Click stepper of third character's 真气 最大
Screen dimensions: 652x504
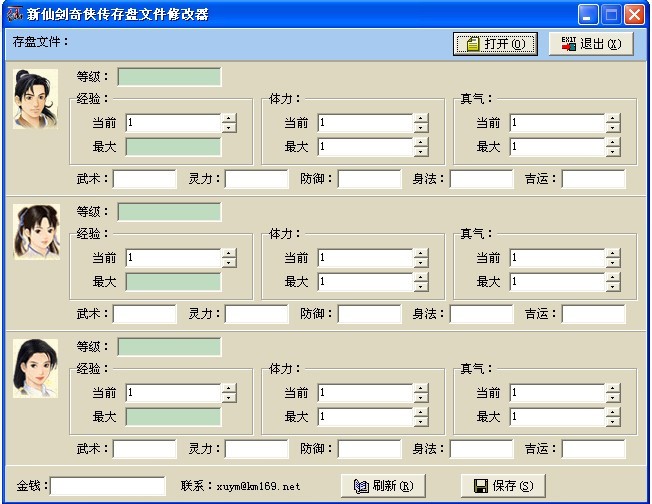coord(612,417)
